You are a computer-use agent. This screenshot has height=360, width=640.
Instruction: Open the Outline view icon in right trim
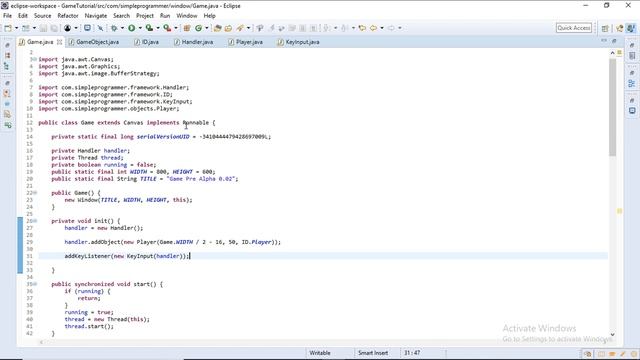tap(632, 83)
